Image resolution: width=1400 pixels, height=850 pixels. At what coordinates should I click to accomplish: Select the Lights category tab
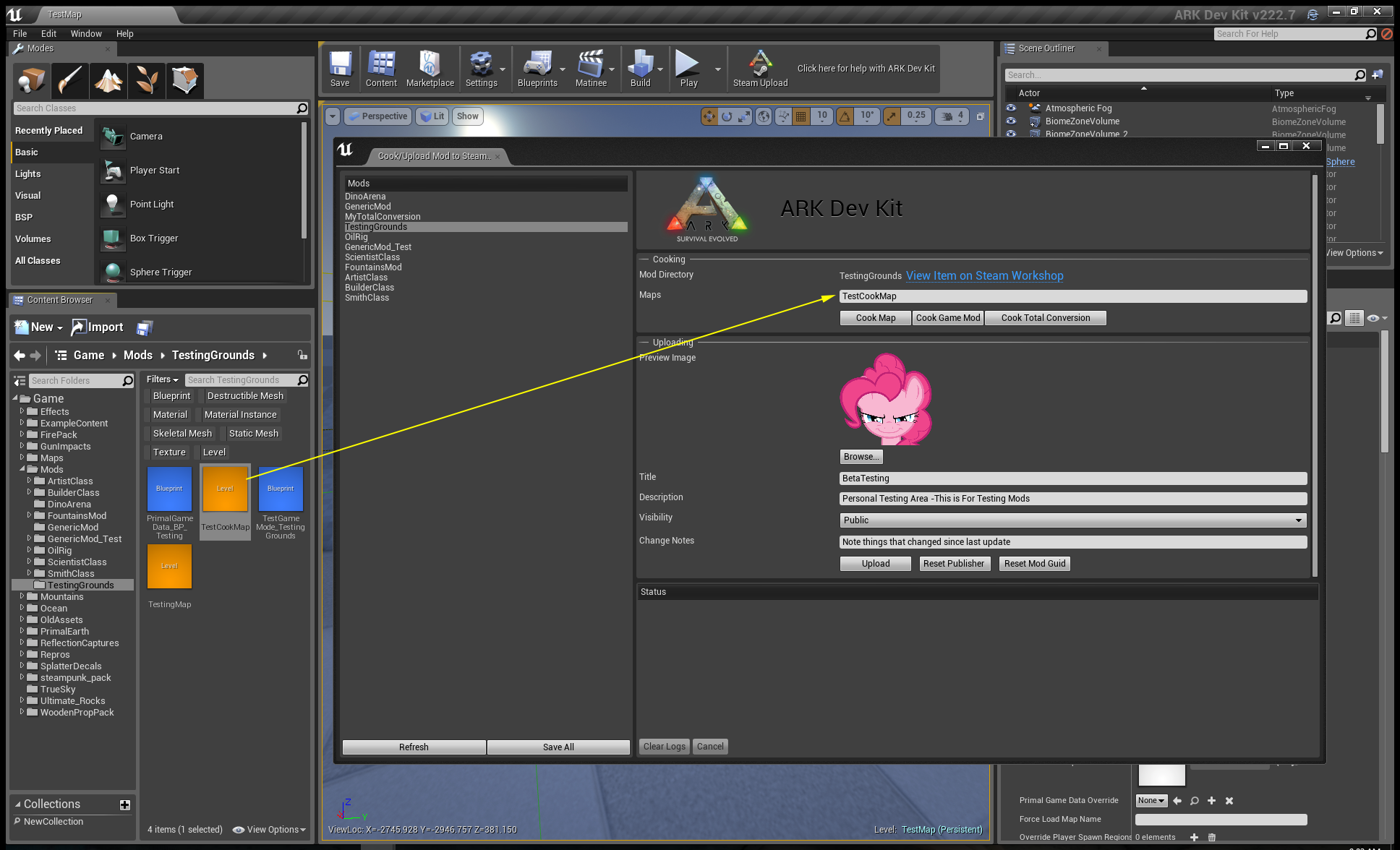point(28,174)
